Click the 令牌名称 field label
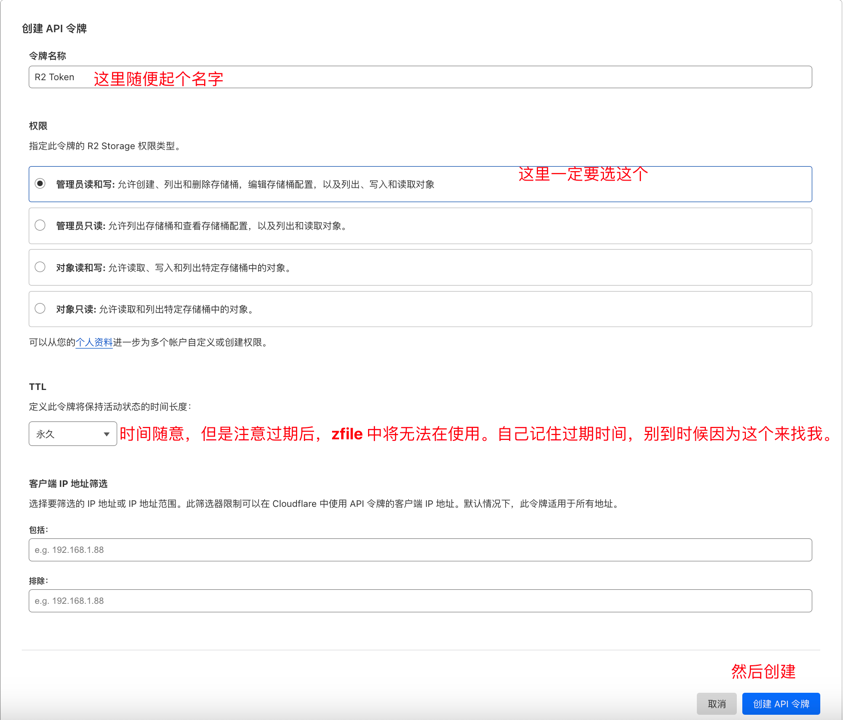The image size is (843, 720). tap(47, 56)
